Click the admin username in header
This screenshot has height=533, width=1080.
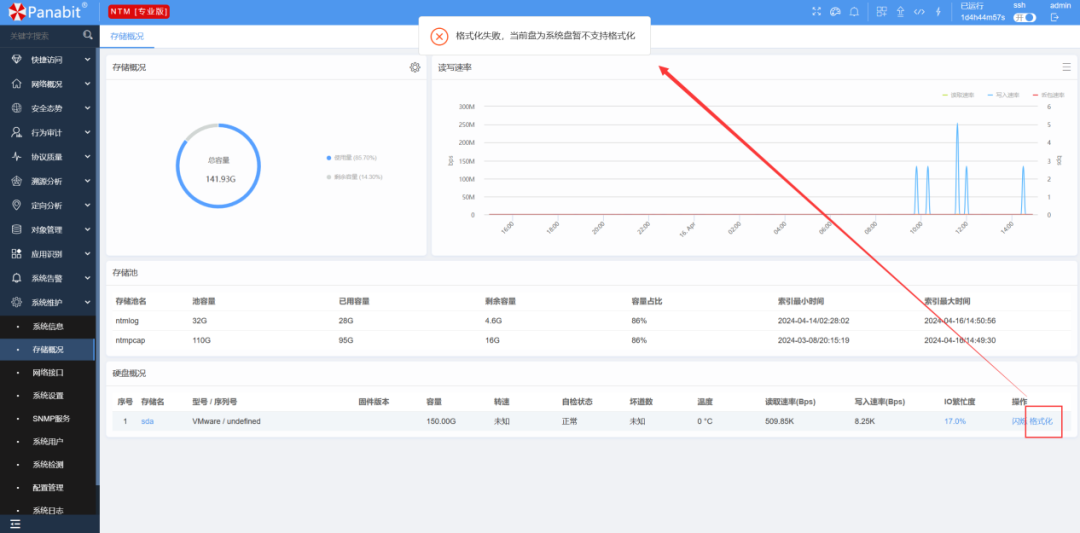click(1061, 5)
